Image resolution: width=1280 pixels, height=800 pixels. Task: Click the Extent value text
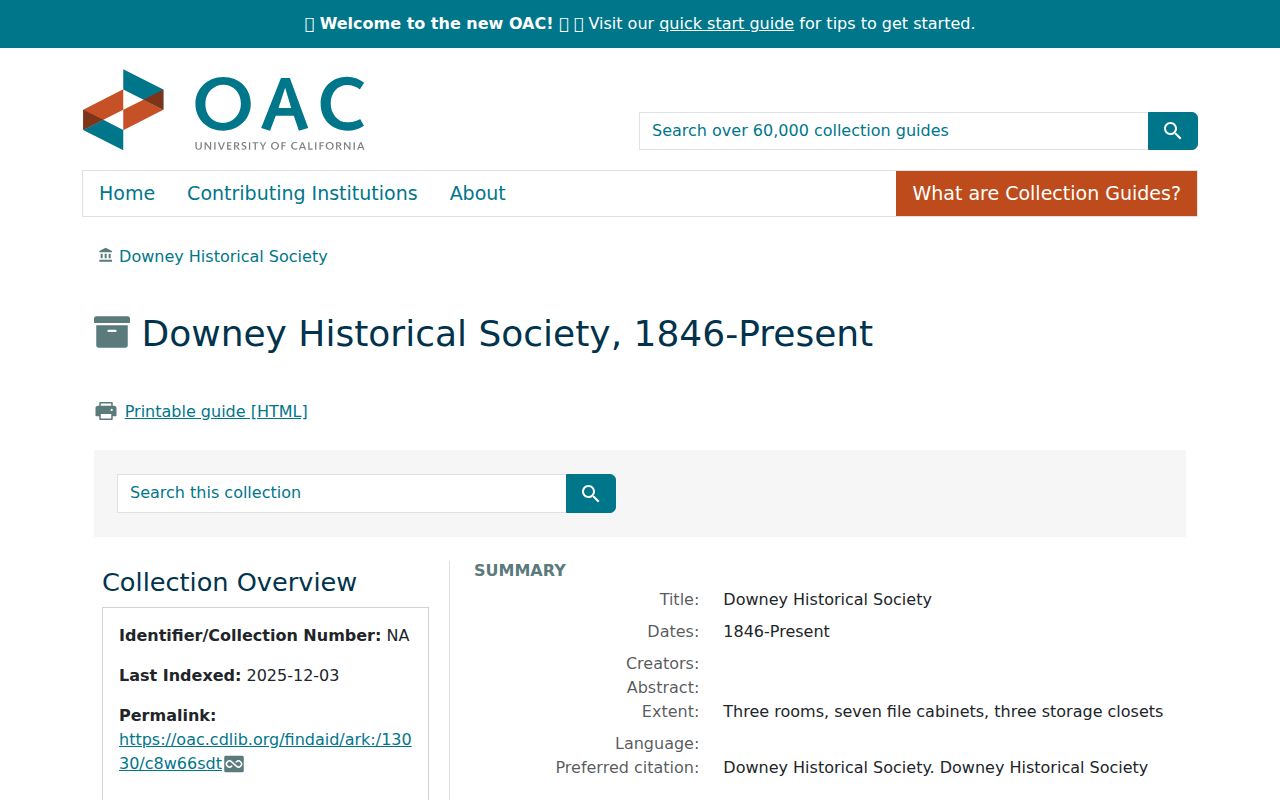[x=943, y=712]
